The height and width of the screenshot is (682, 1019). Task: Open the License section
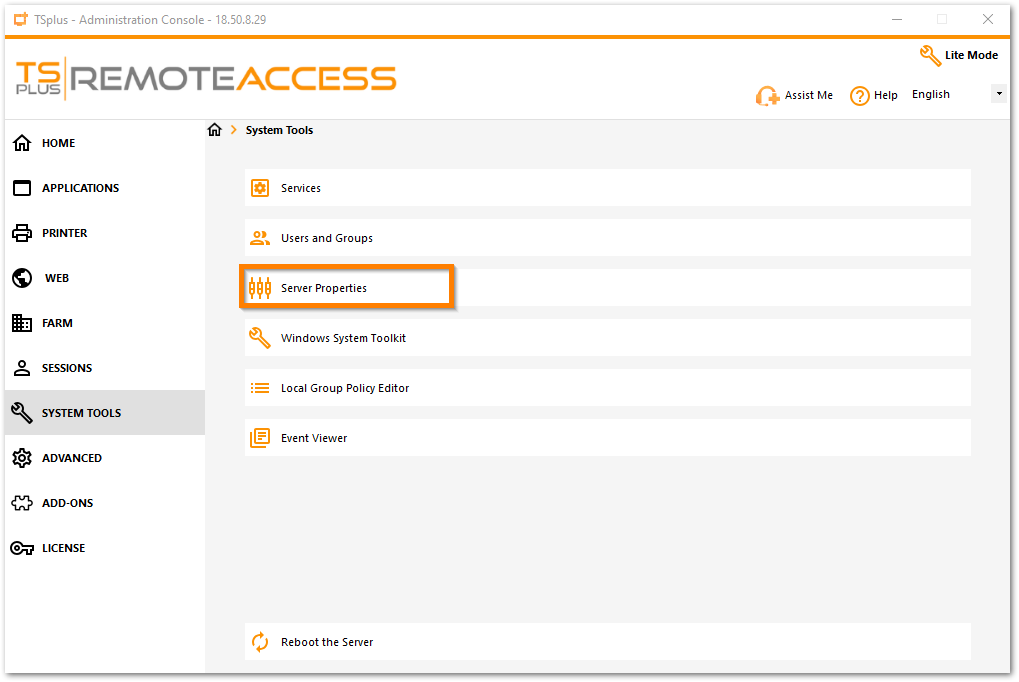(63, 548)
